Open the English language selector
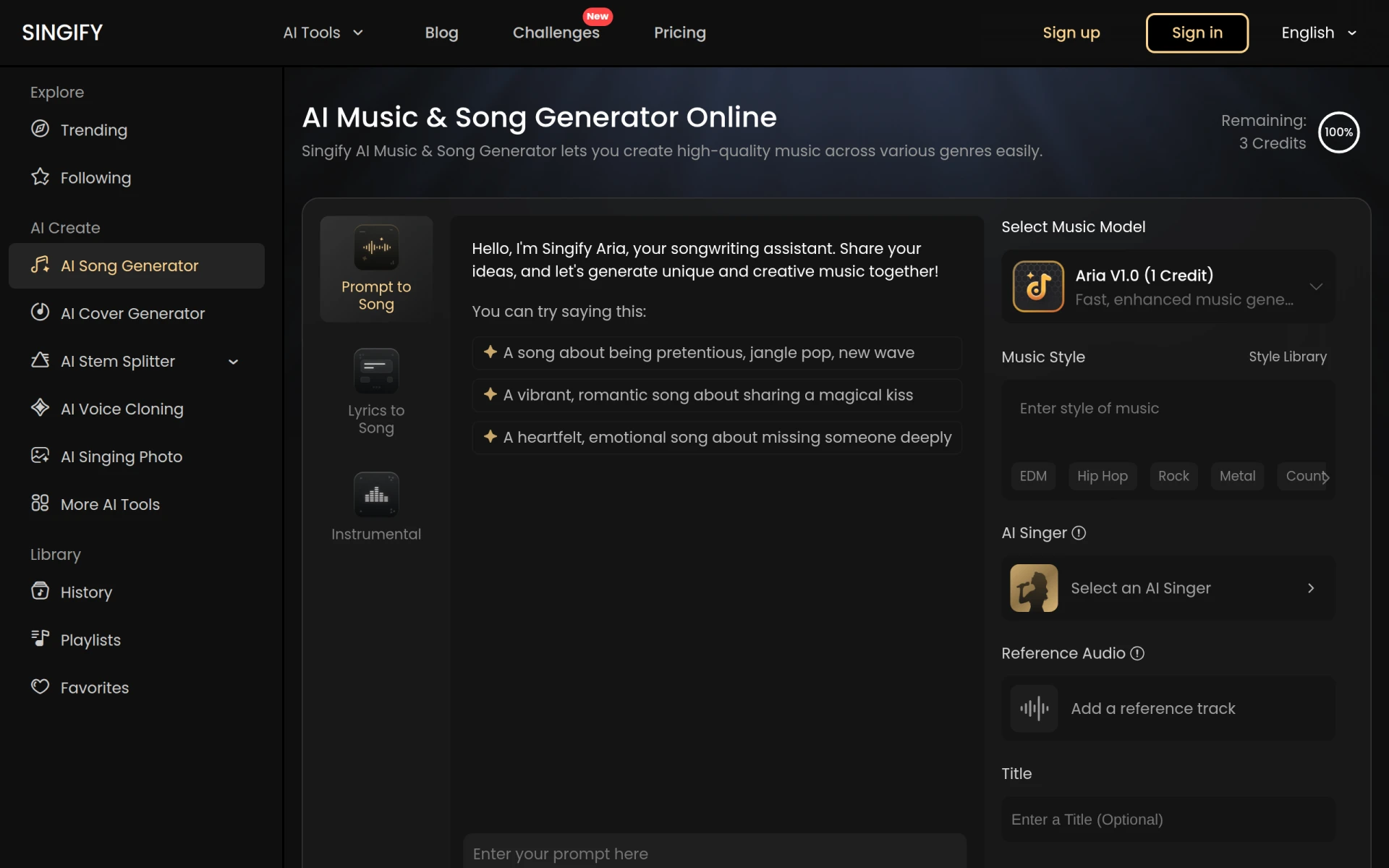This screenshot has height=868, width=1389. (1319, 33)
